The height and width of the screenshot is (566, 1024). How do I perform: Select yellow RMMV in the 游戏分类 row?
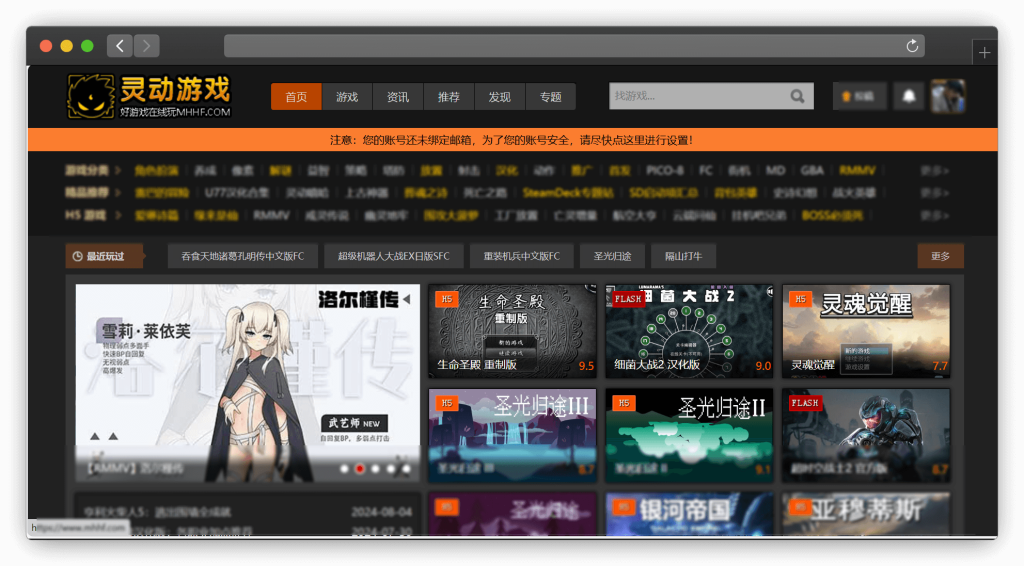click(x=857, y=170)
